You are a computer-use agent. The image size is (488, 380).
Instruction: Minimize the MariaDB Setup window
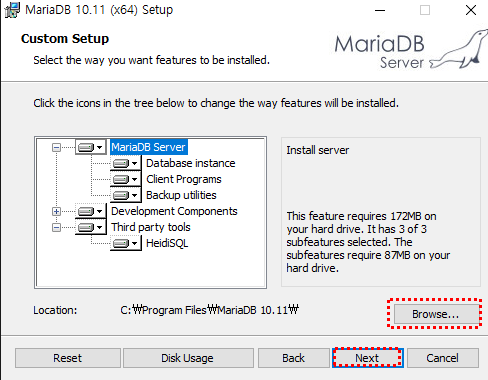[x=380, y=10]
